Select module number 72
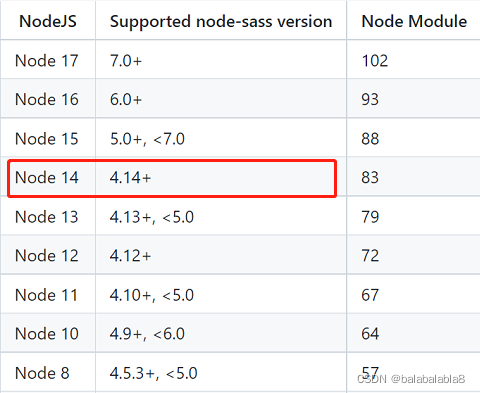 (370, 256)
